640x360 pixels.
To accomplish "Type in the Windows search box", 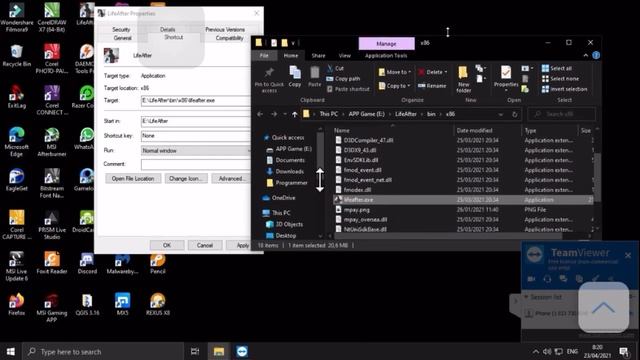I will (x=102, y=351).
